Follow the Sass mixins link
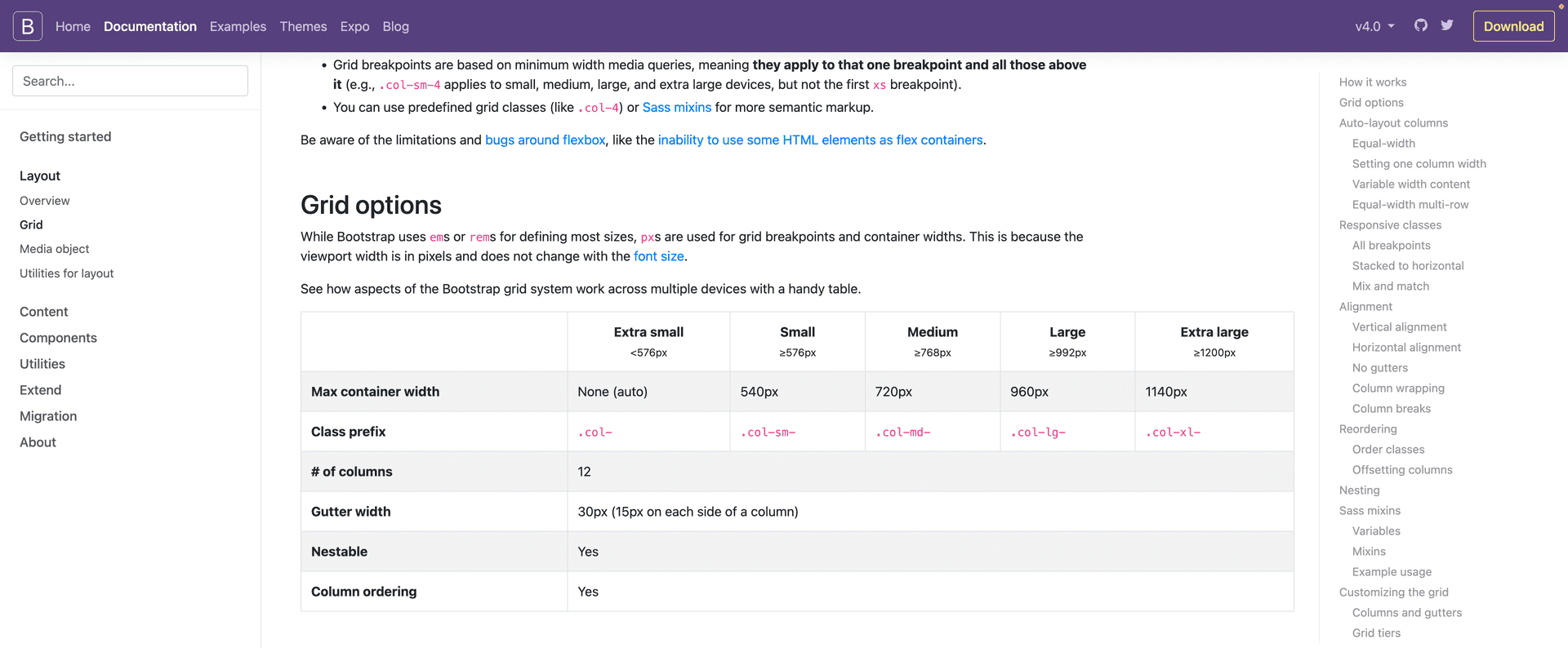The height and width of the screenshot is (648, 1568). click(x=677, y=107)
